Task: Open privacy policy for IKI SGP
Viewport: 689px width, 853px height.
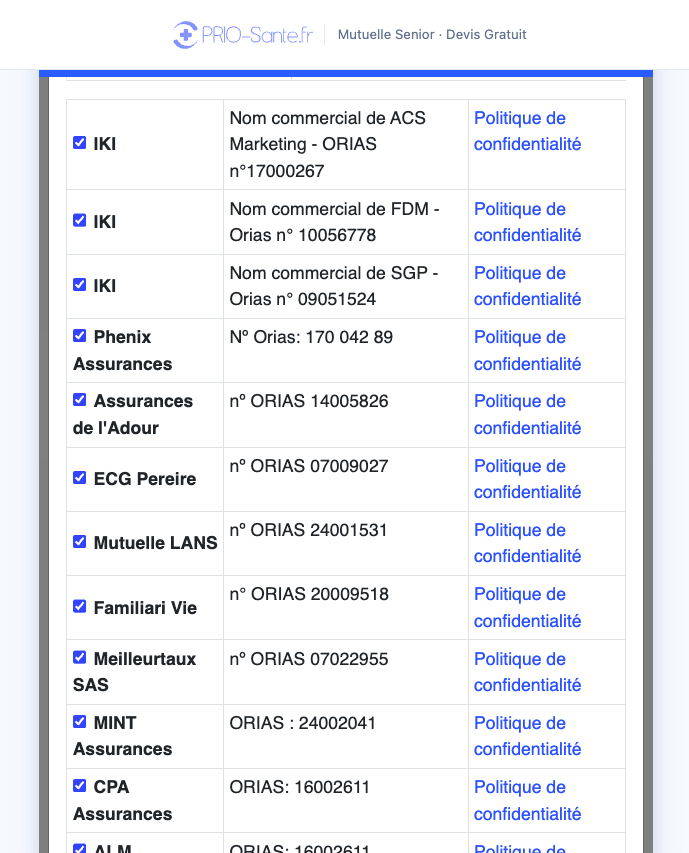Action: pyautogui.click(x=527, y=286)
